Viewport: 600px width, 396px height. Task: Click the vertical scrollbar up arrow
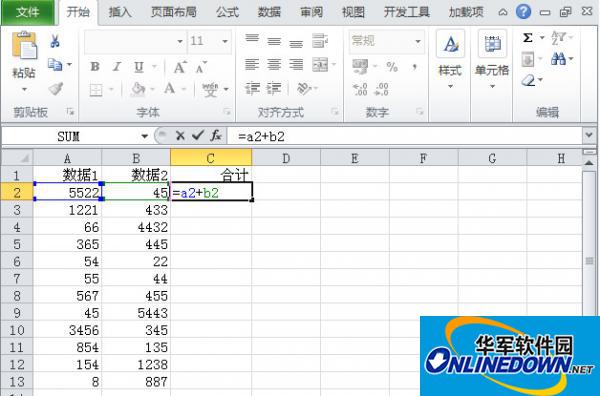[589, 163]
